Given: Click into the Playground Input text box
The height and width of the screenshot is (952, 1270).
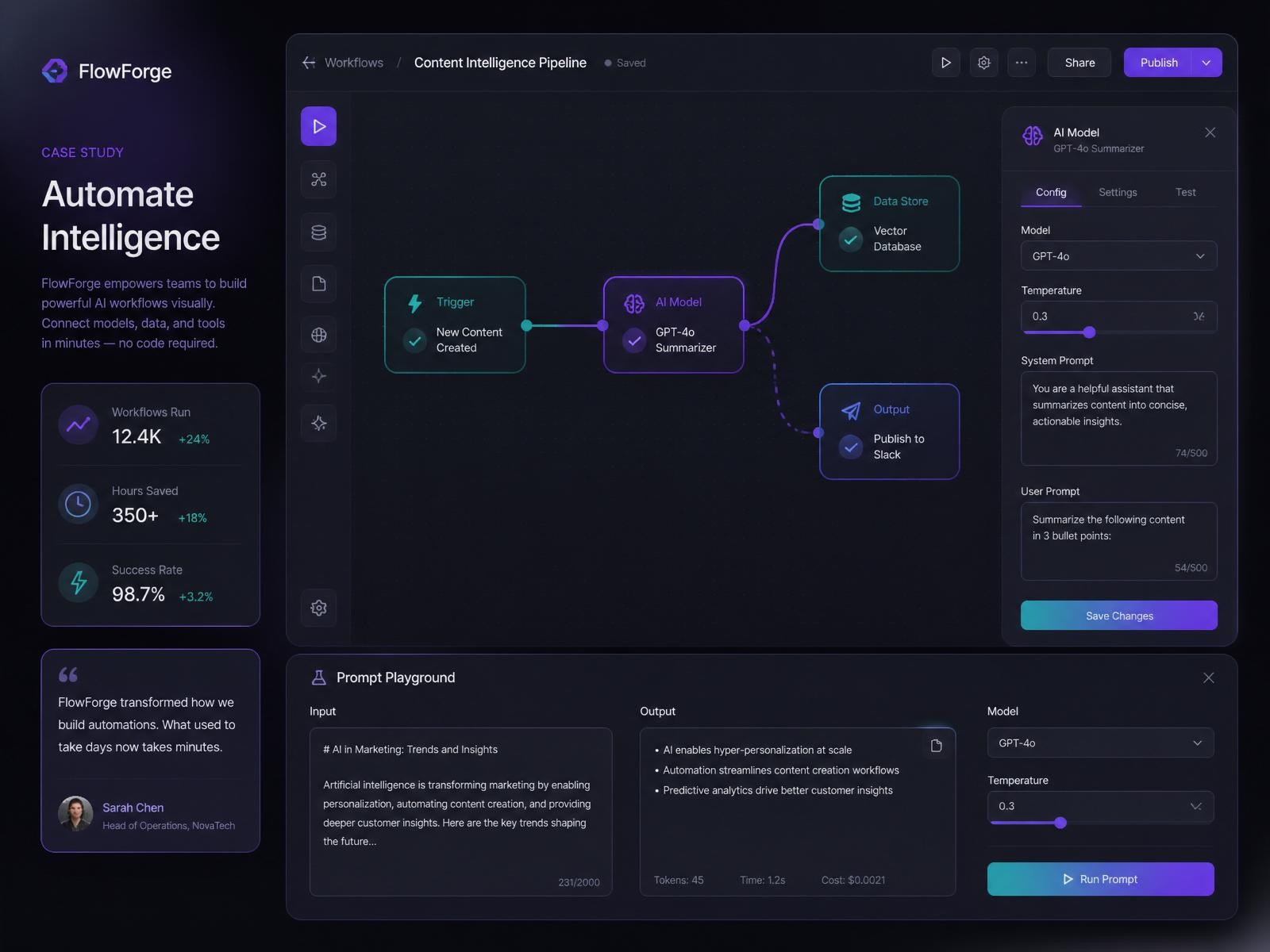Looking at the screenshot, I should [x=460, y=812].
